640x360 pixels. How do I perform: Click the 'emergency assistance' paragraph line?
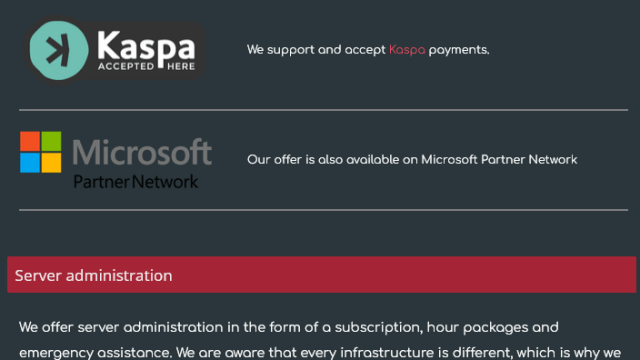(320, 352)
